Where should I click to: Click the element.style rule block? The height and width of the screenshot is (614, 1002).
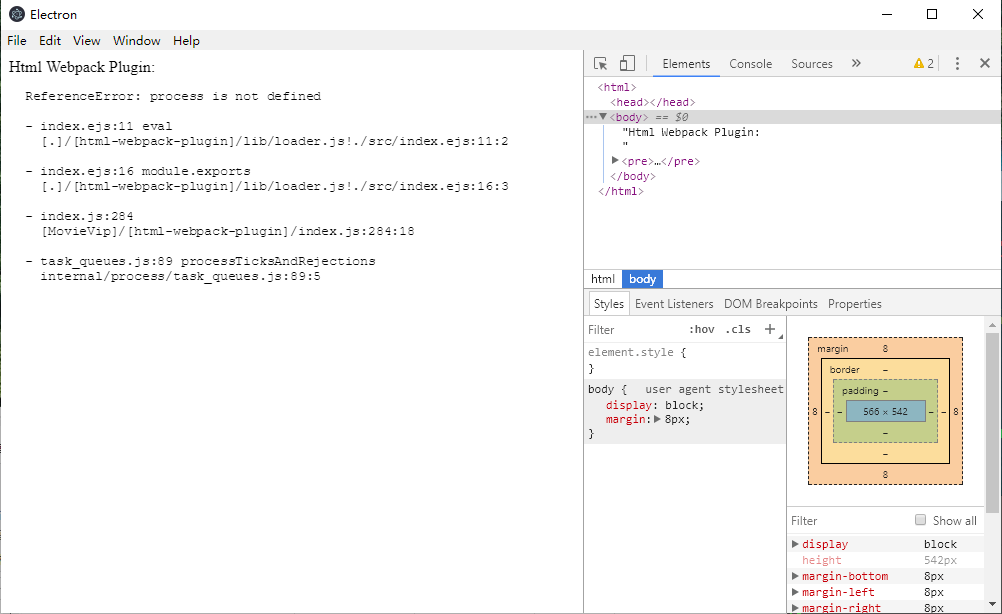pos(685,360)
